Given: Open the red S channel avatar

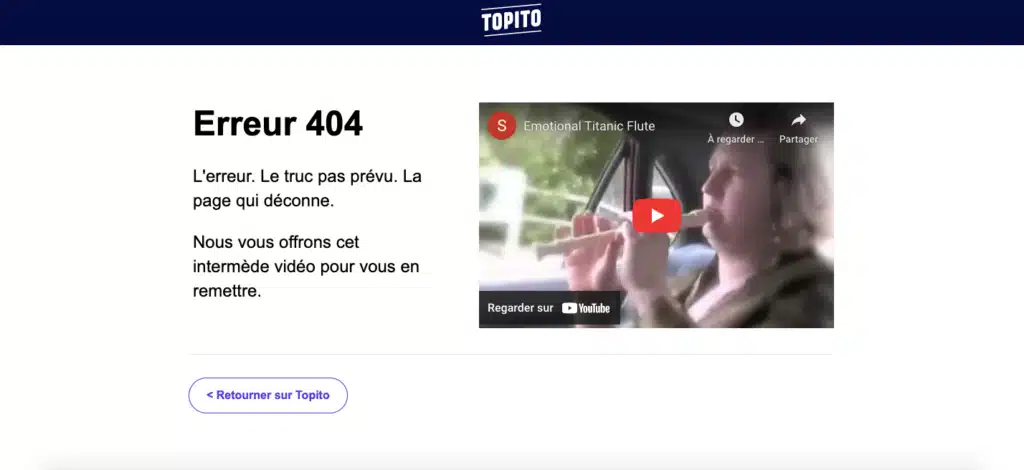Looking at the screenshot, I should pos(502,125).
